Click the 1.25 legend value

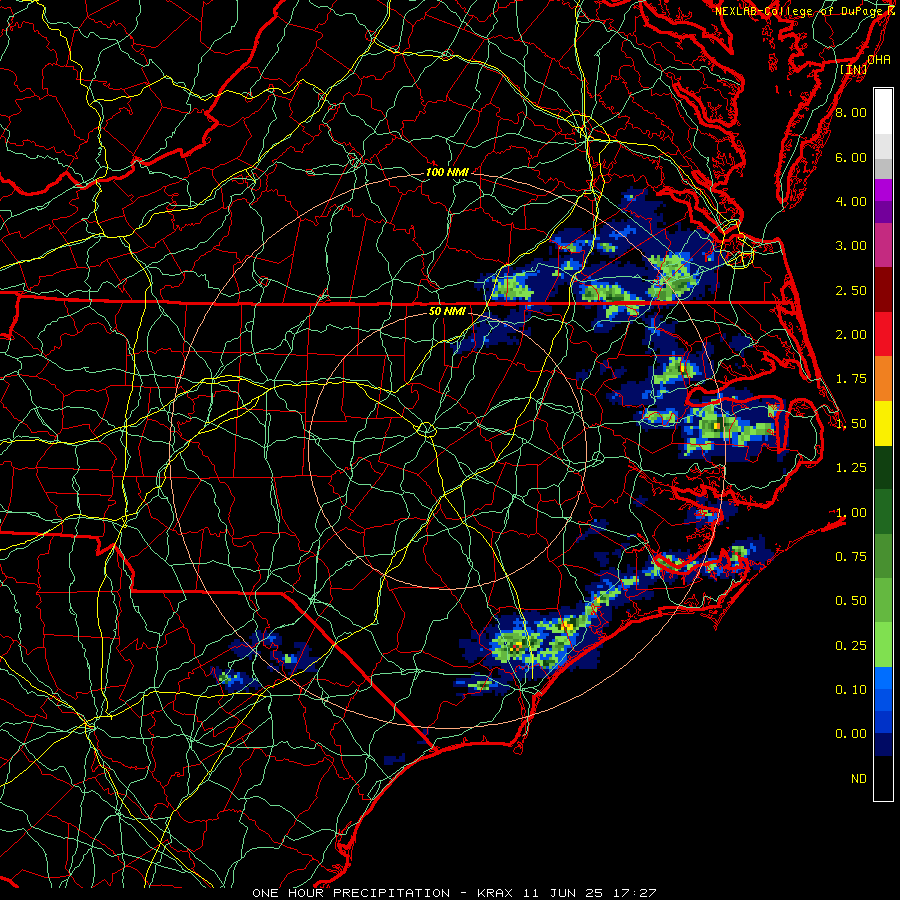pyautogui.click(x=851, y=468)
